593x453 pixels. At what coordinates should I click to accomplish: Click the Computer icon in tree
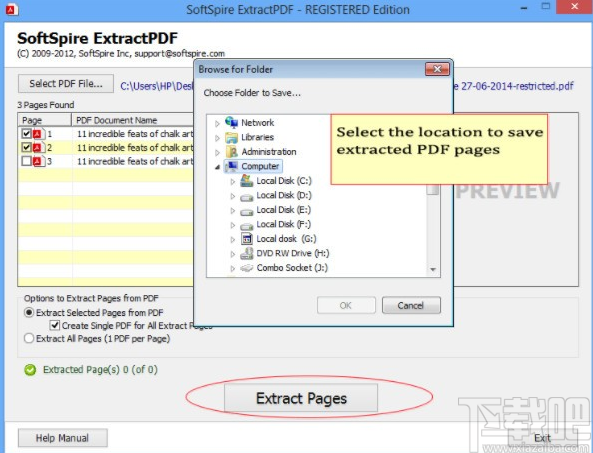click(x=231, y=166)
